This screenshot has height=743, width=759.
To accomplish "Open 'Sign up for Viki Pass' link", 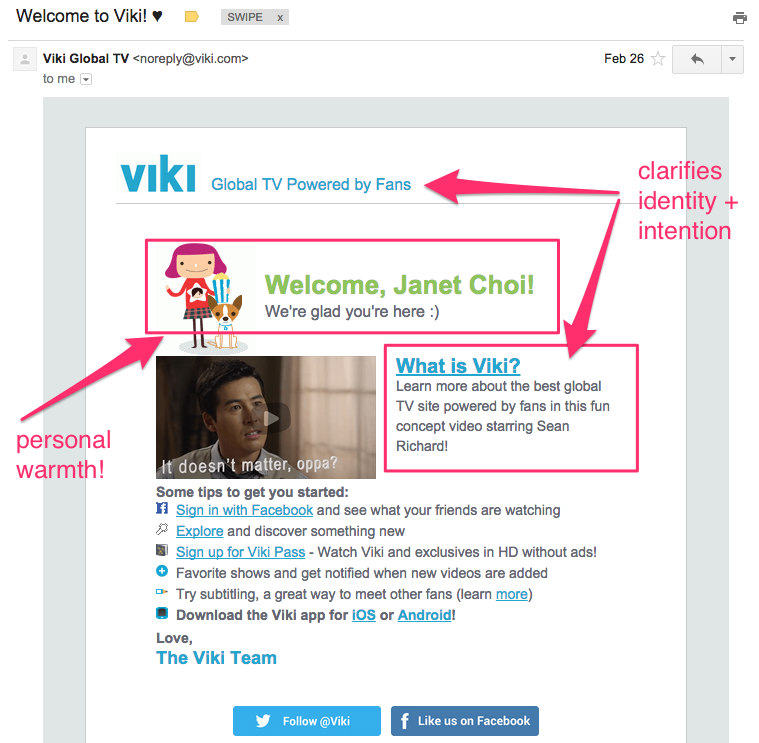I will [241, 552].
